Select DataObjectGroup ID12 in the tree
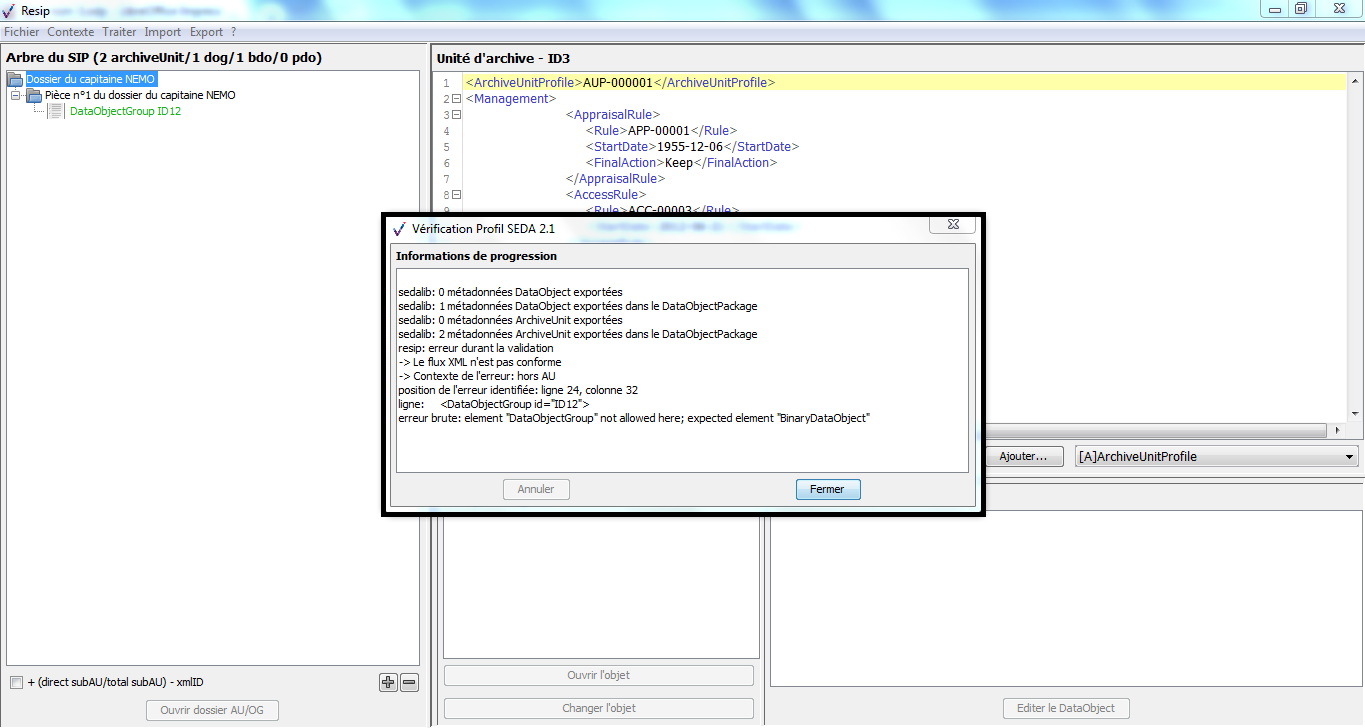Viewport: 1365px width, 728px height. [x=125, y=111]
